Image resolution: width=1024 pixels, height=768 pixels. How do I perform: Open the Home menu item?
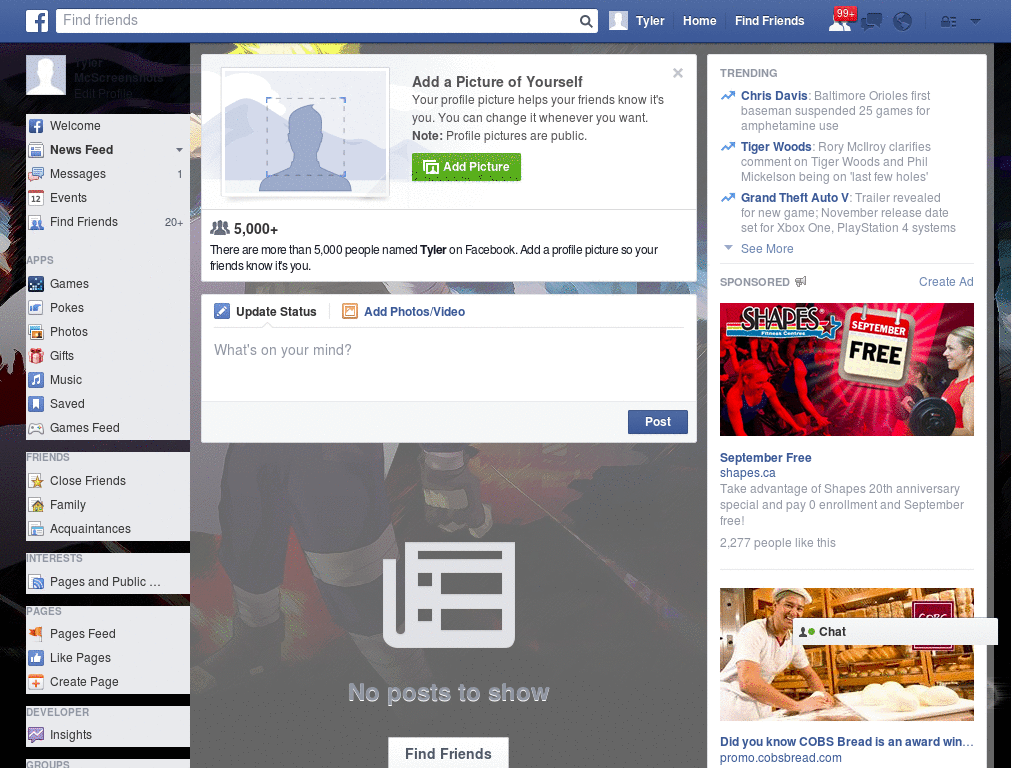click(699, 21)
